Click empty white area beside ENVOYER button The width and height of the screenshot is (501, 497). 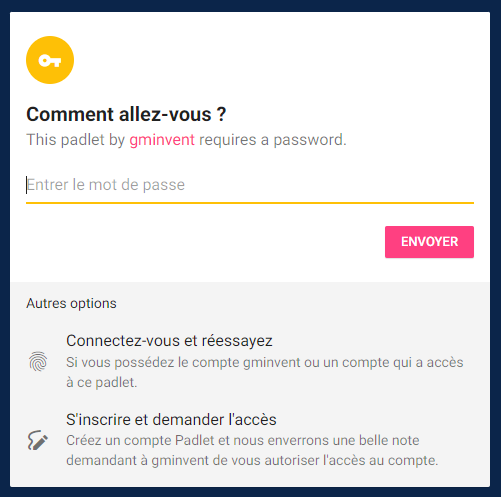pos(200,242)
